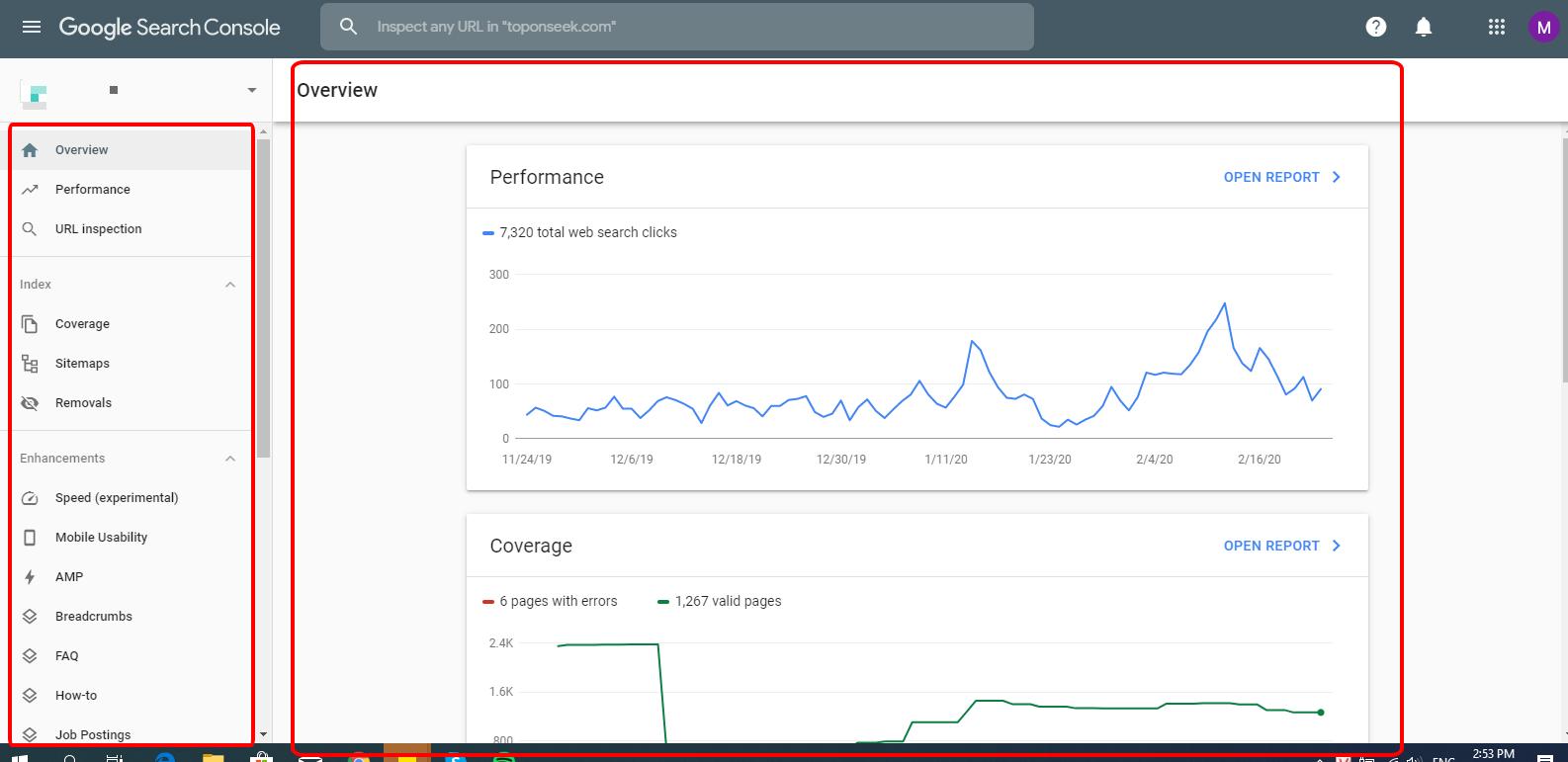Open the Coverage report link
1568x762 pixels.
coord(1281,546)
